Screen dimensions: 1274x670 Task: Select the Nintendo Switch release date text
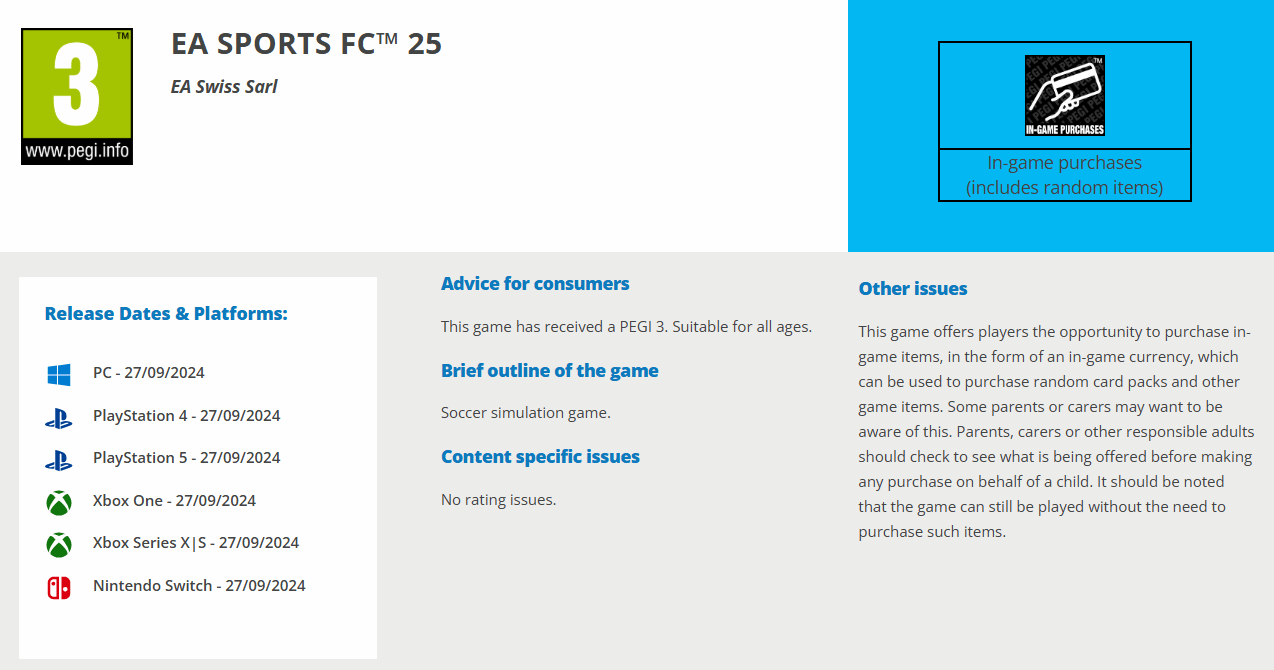click(199, 586)
